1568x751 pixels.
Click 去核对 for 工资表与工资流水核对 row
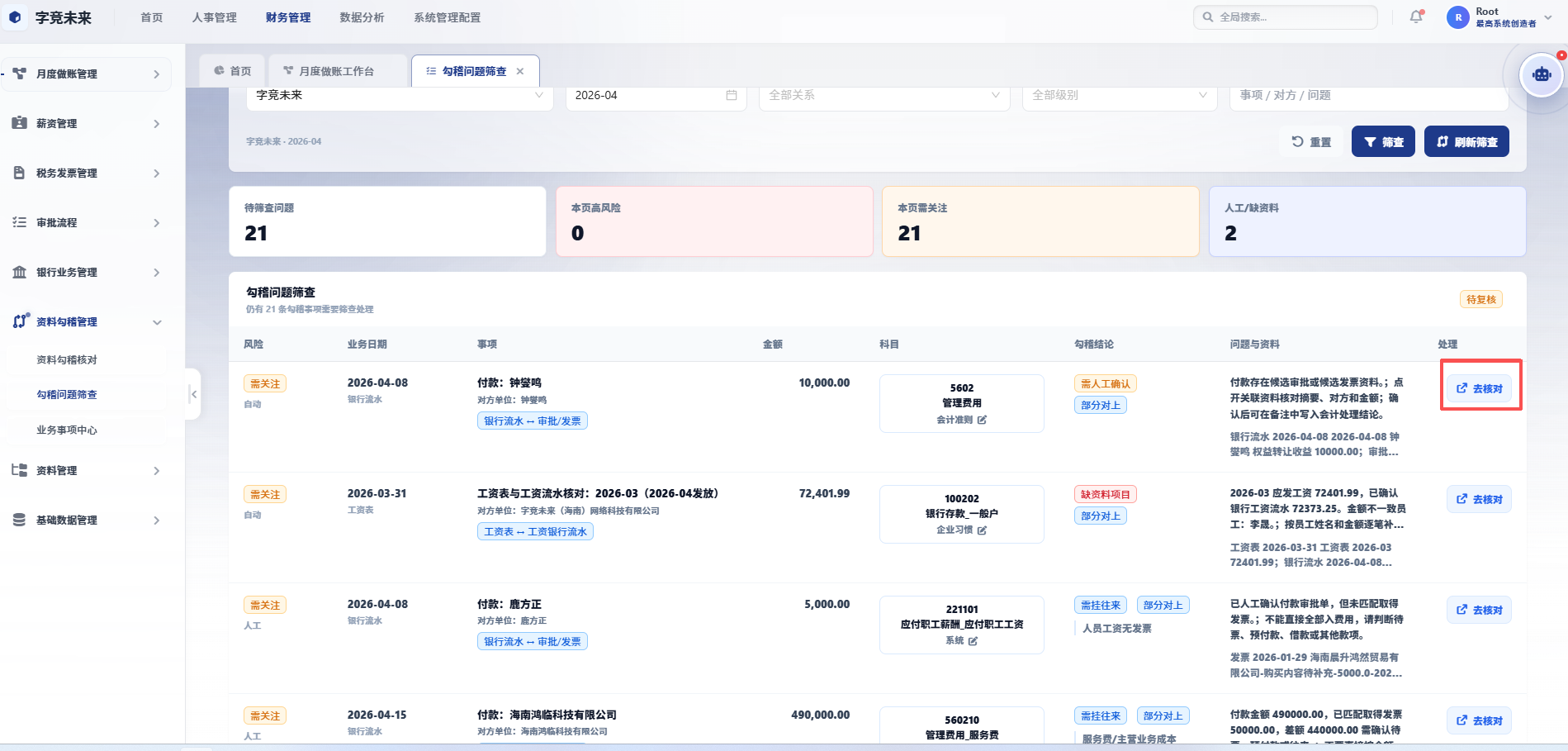pos(1480,499)
